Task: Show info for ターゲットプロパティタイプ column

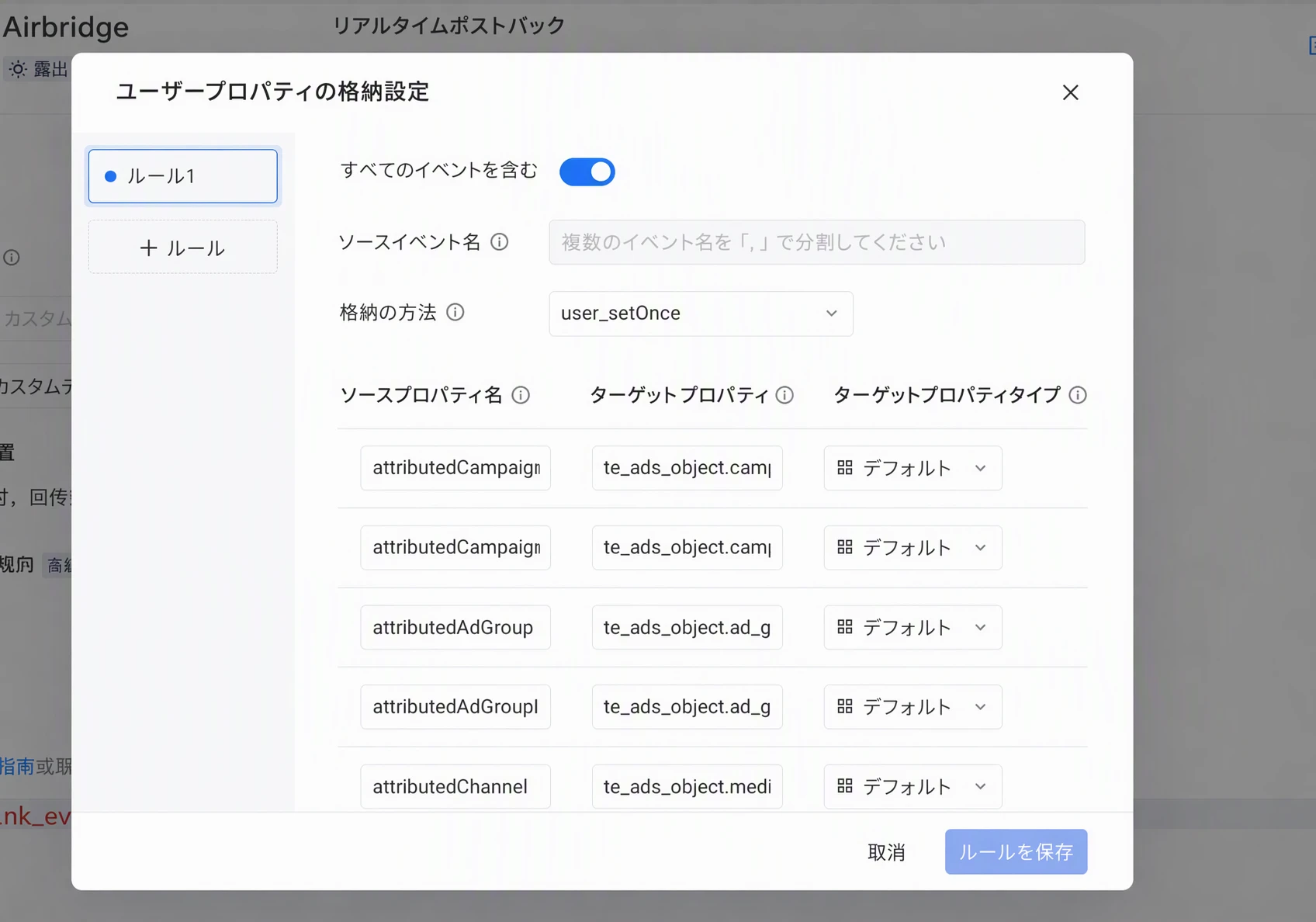Action: 1077,395
